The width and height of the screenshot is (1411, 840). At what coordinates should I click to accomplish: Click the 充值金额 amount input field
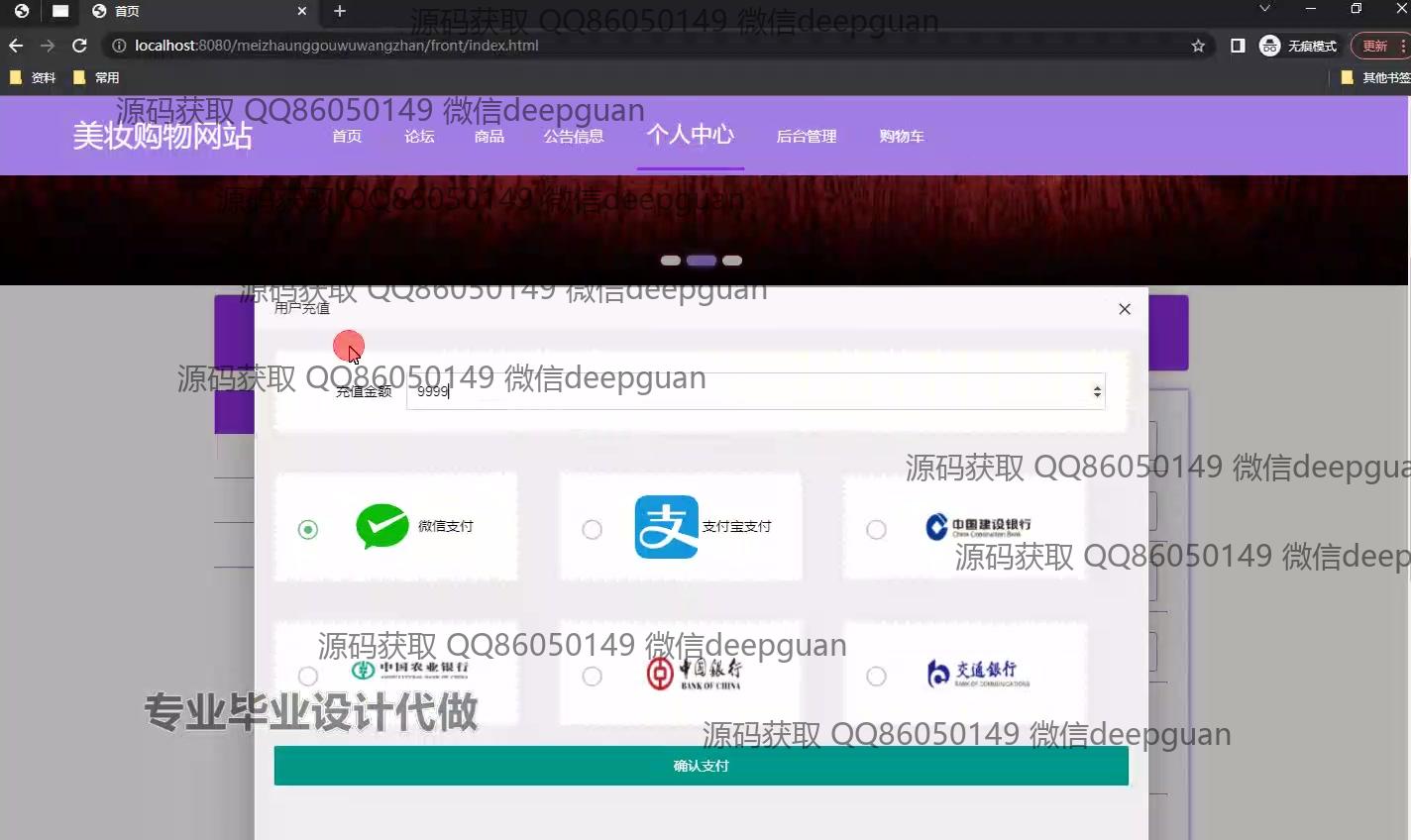pos(755,391)
